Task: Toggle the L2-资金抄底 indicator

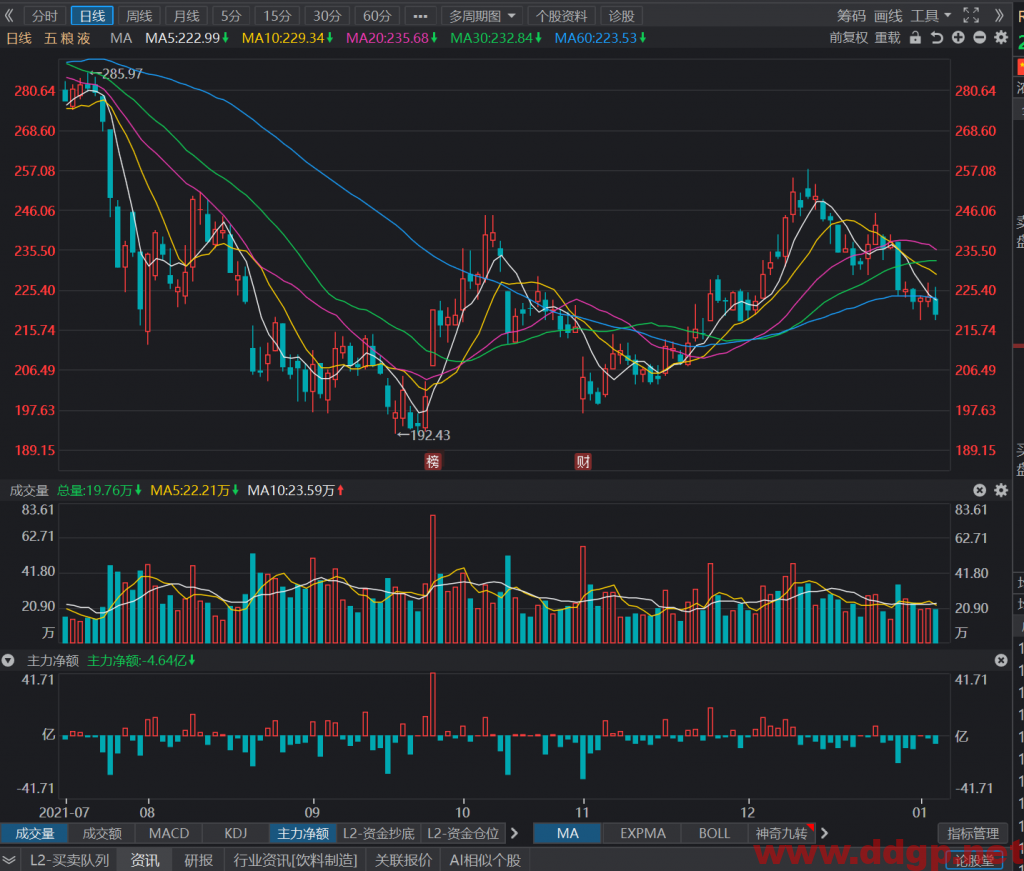Action: tap(379, 833)
